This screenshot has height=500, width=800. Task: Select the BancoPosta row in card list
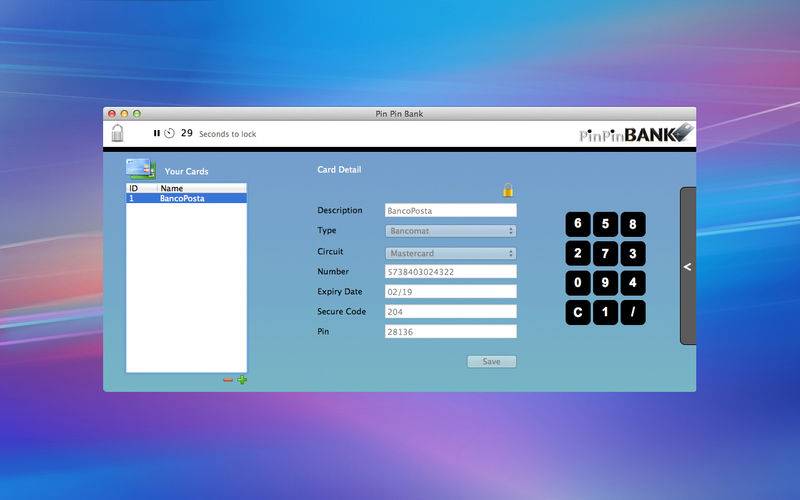click(x=186, y=198)
